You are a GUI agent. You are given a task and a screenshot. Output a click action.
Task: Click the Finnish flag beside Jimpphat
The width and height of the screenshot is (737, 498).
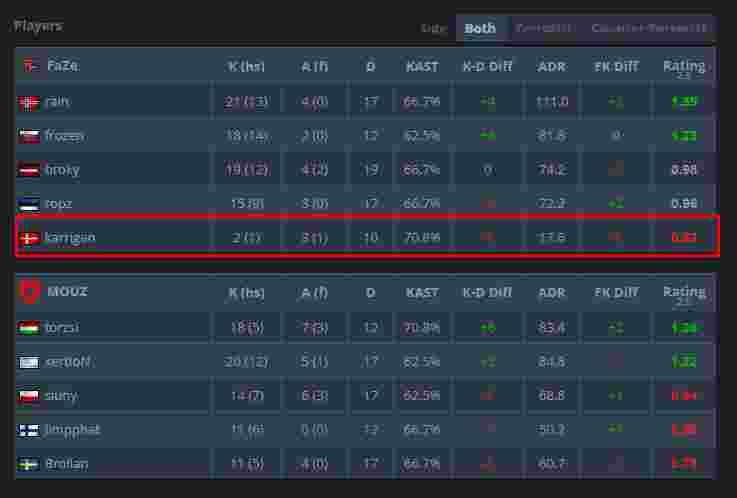pyautogui.click(x=29, y=430)
